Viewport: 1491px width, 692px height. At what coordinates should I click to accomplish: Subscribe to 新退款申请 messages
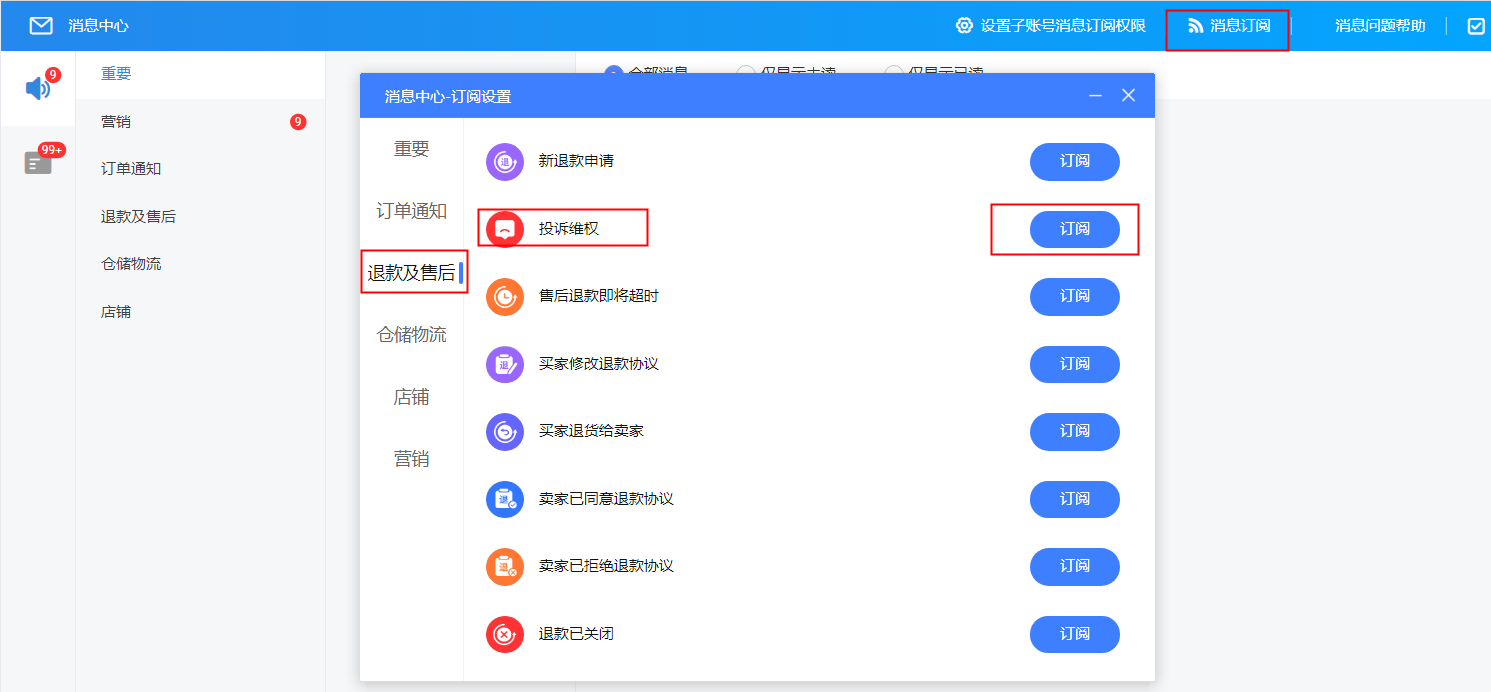click(x=1075, y=162)
